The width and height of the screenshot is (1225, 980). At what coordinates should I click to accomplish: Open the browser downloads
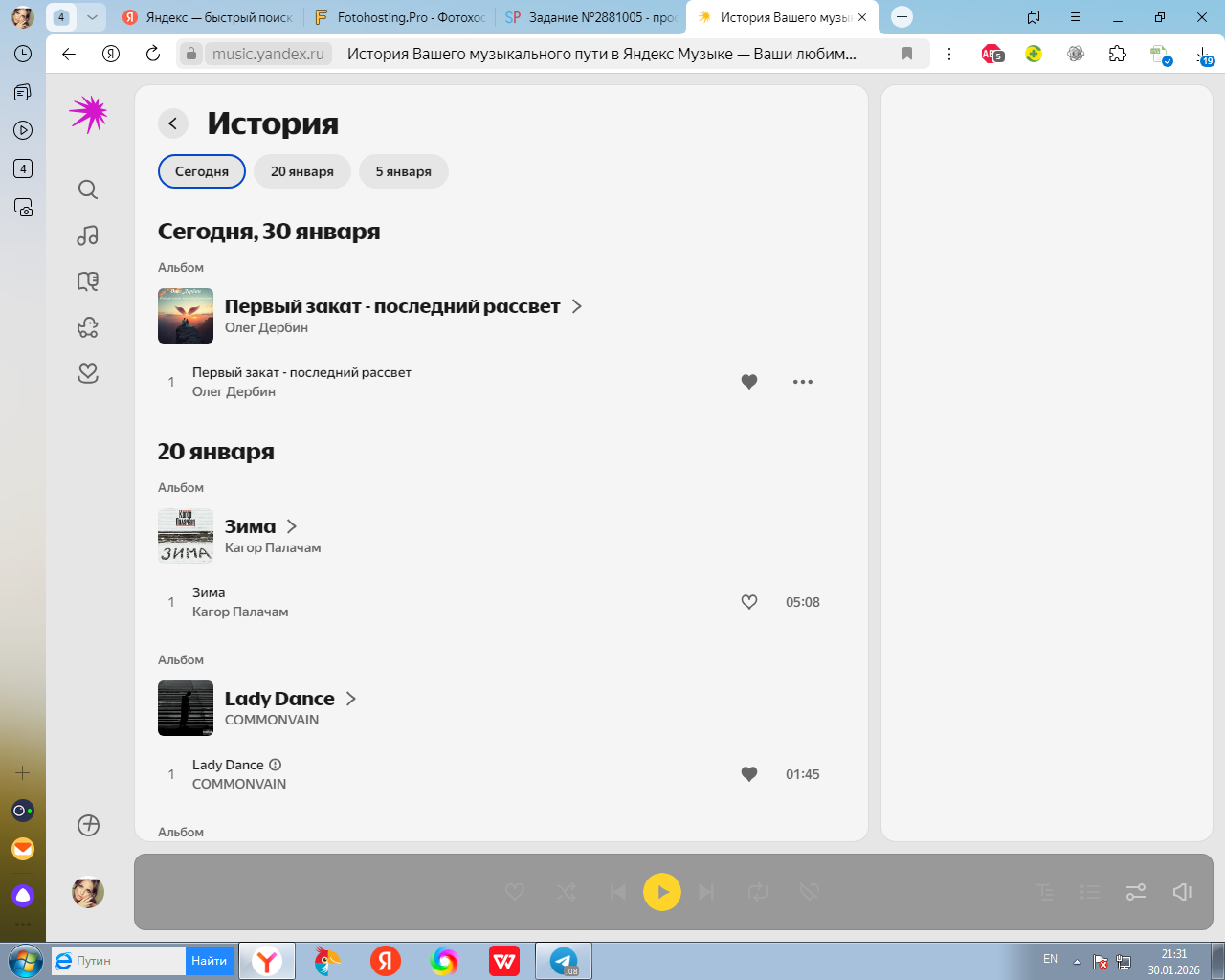1204,56
